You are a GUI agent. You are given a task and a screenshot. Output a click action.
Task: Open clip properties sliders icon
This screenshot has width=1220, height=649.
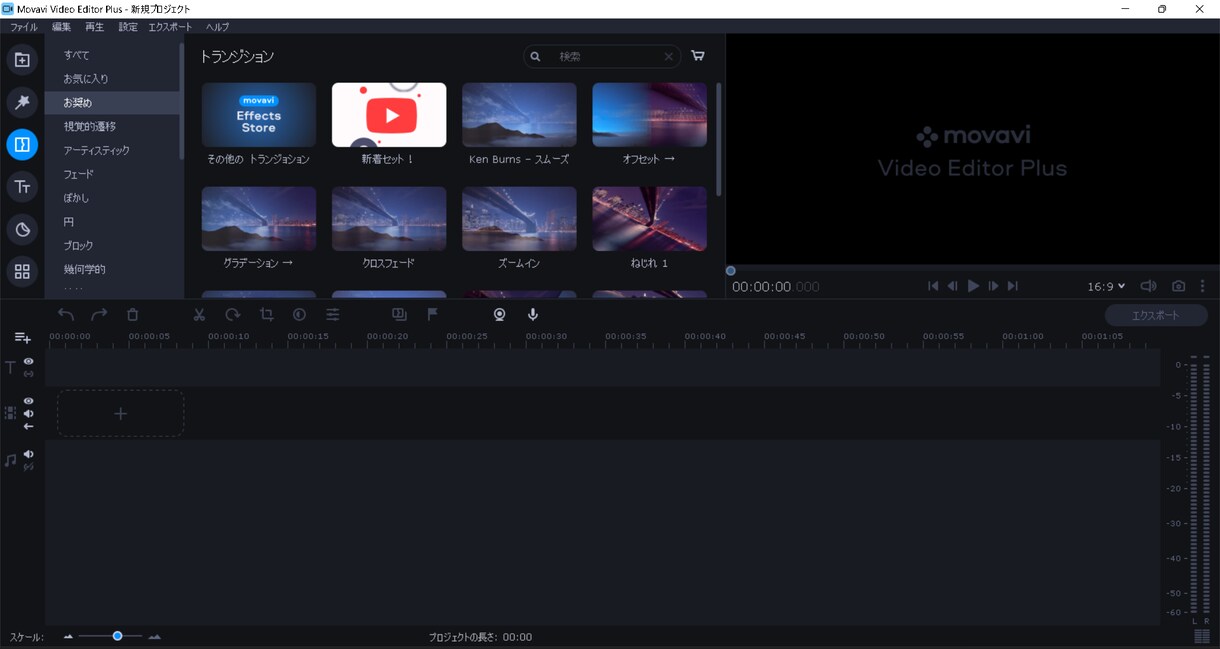333,314
